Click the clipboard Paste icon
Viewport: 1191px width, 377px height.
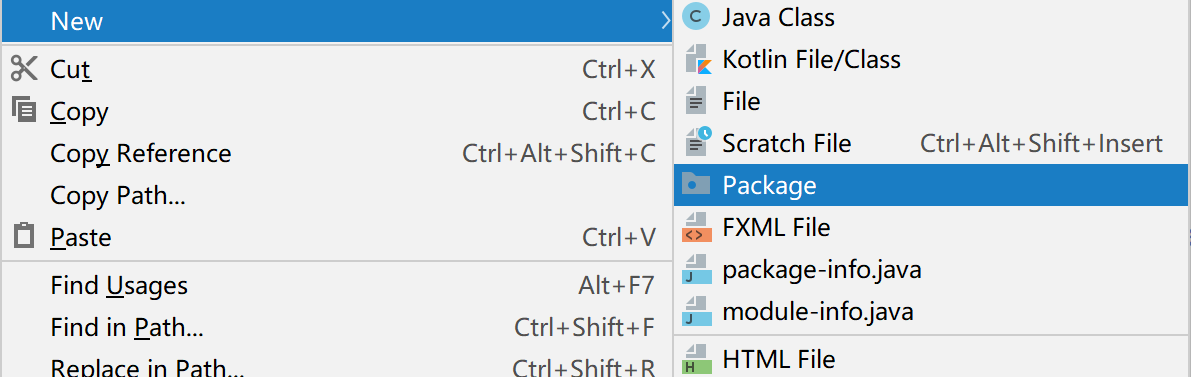click(24, 236)
